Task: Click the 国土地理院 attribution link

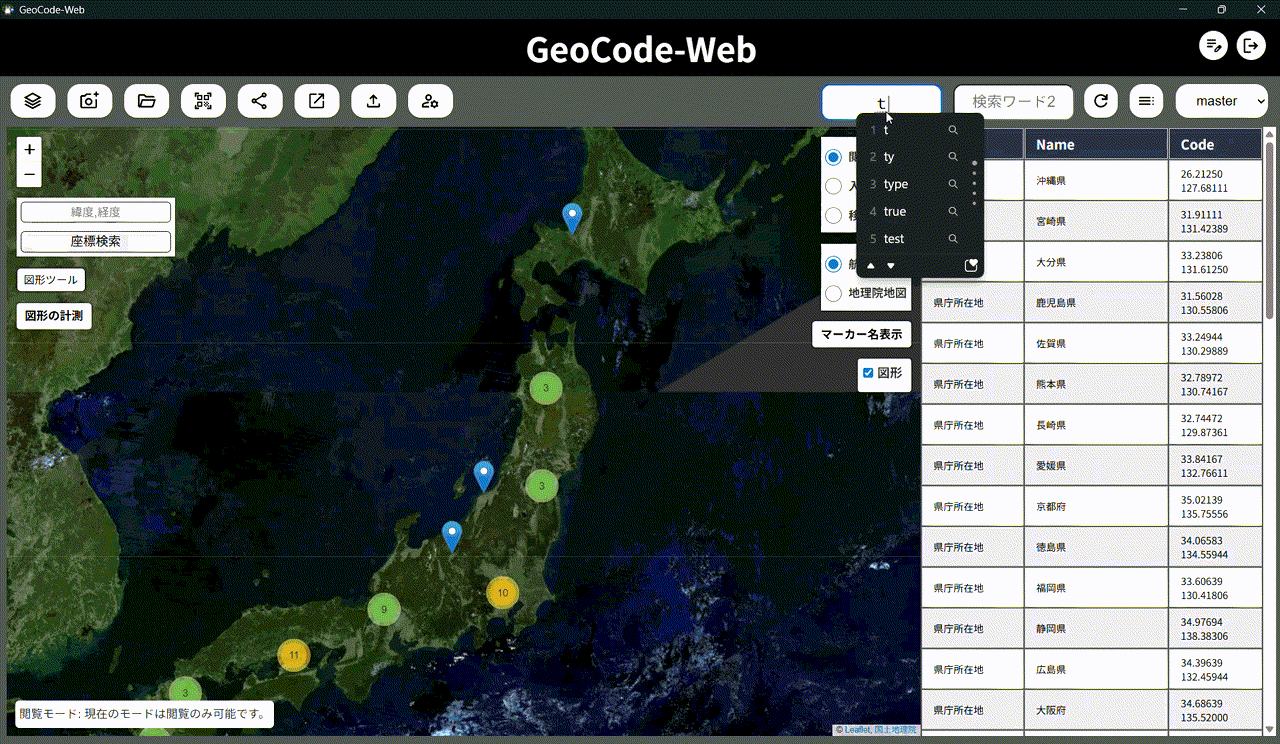Action: point(895,730)
